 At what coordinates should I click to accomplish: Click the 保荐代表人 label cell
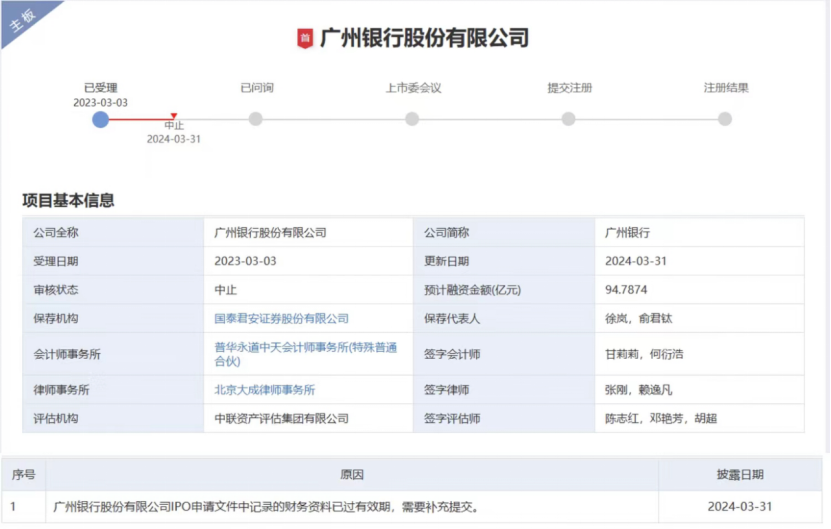(x=504, y=318)
